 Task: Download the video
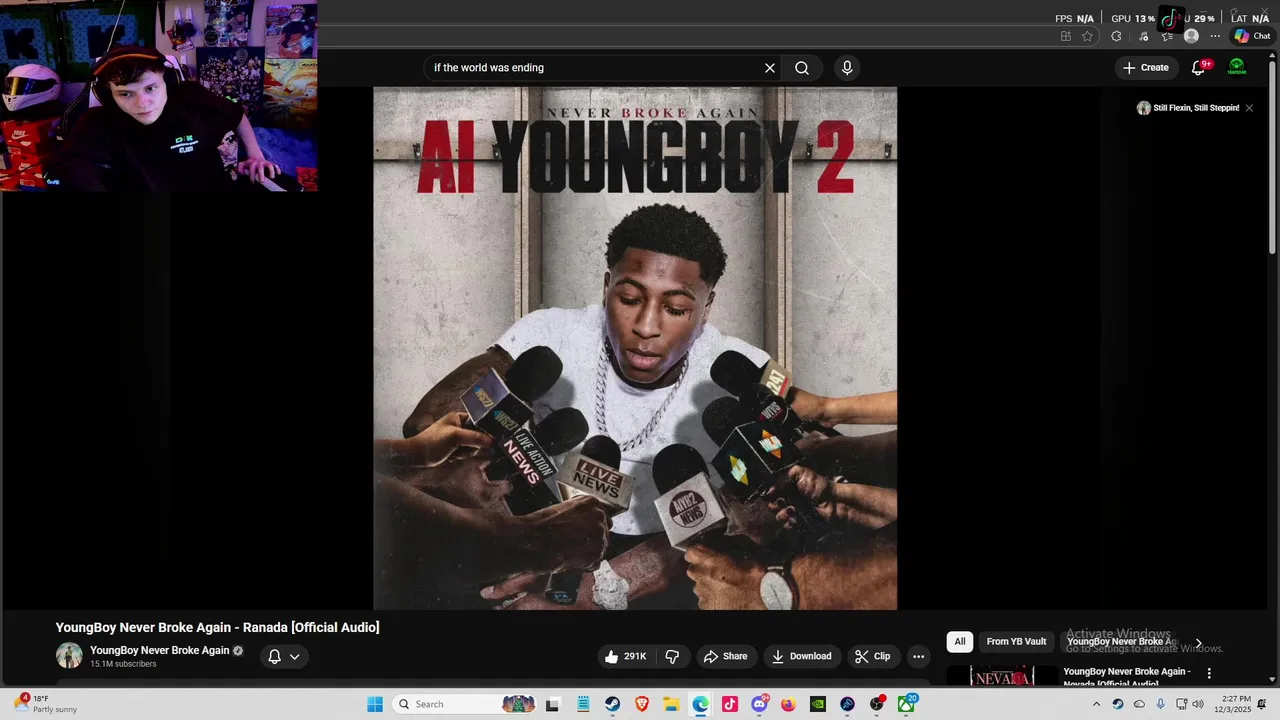coord(802,656)
